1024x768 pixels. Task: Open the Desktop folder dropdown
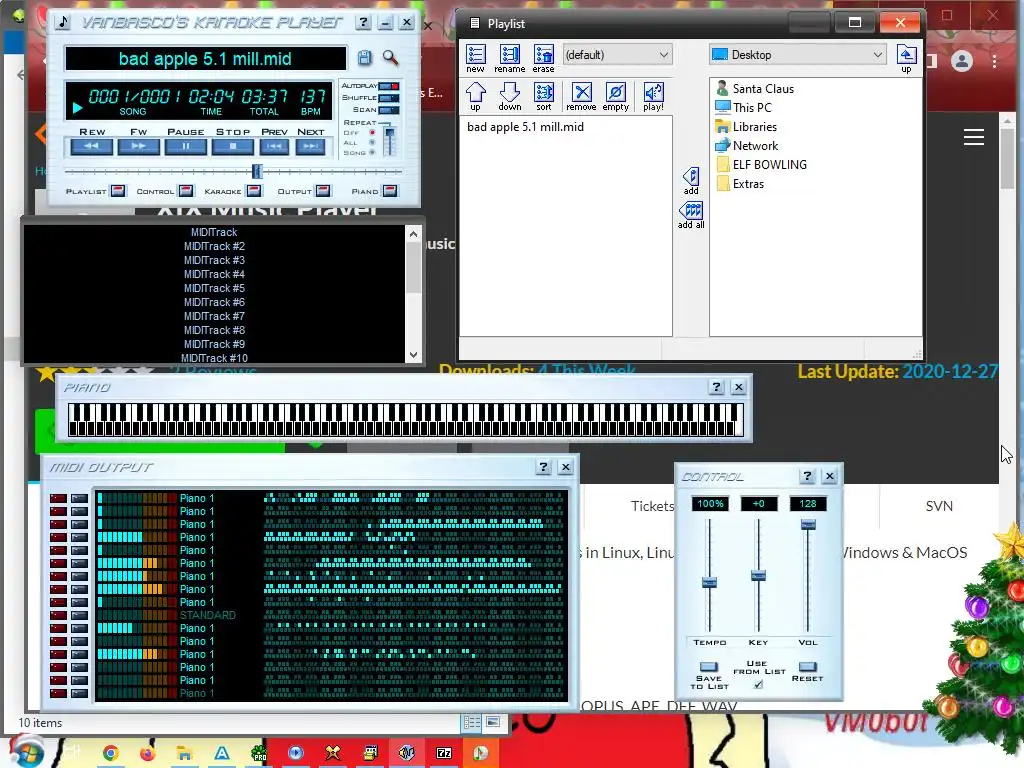point(797,55)
